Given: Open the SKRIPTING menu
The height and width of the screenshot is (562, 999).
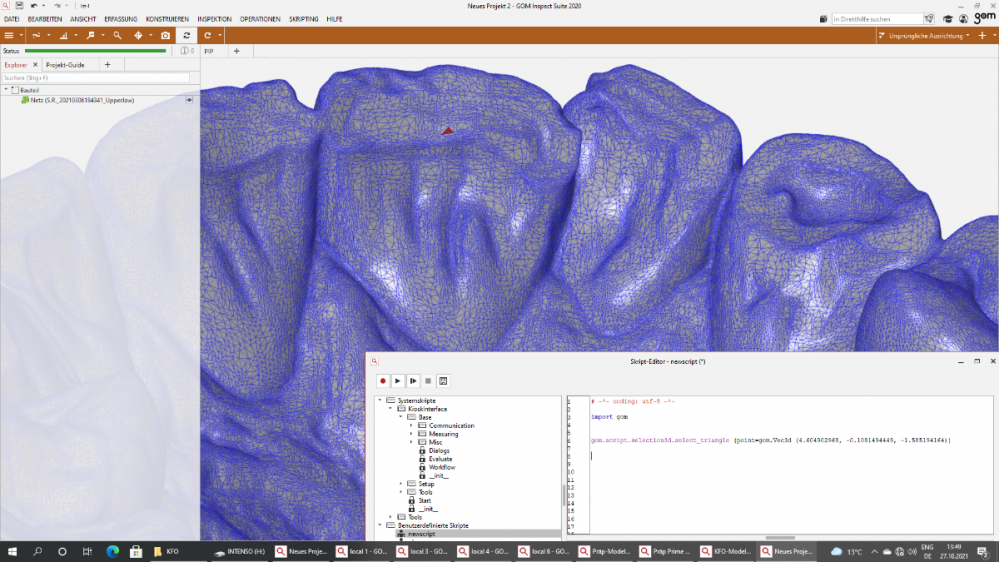Looking at the screenshot, I should [x=303, y=19].
